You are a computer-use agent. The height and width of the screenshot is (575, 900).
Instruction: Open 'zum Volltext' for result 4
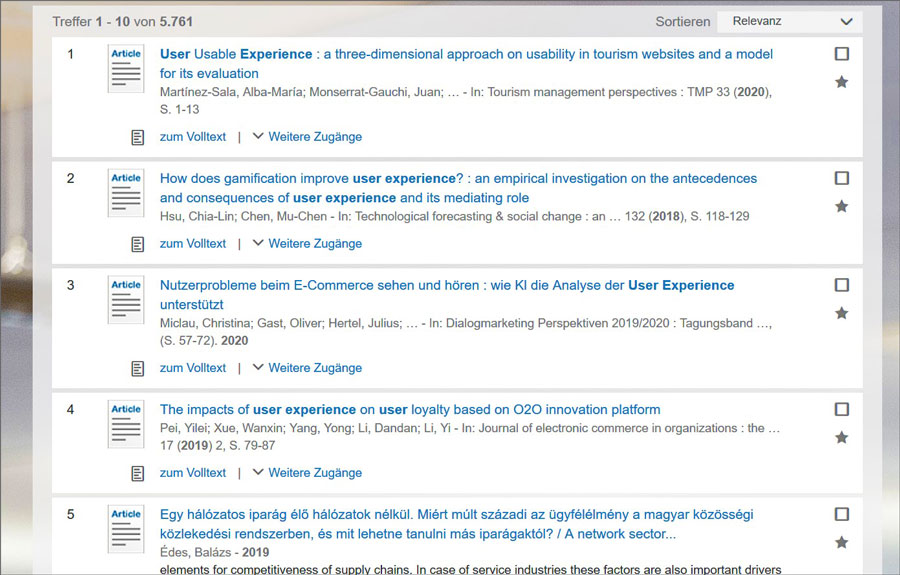[x=193, y=473]
